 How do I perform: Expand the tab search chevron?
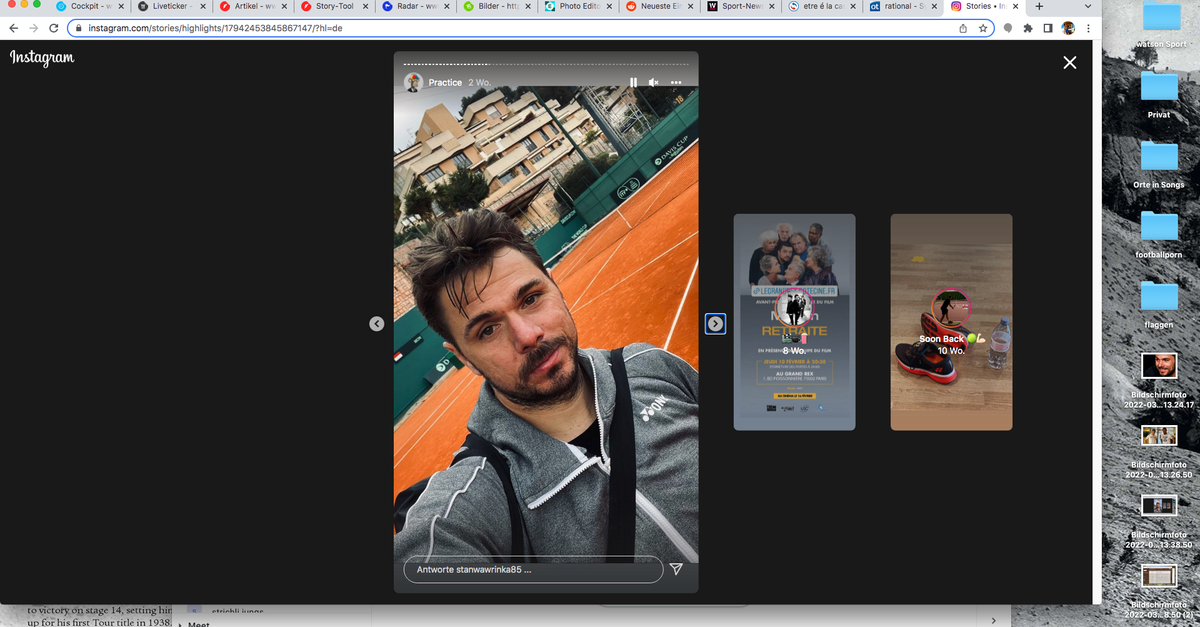(x=1088, y=6)
